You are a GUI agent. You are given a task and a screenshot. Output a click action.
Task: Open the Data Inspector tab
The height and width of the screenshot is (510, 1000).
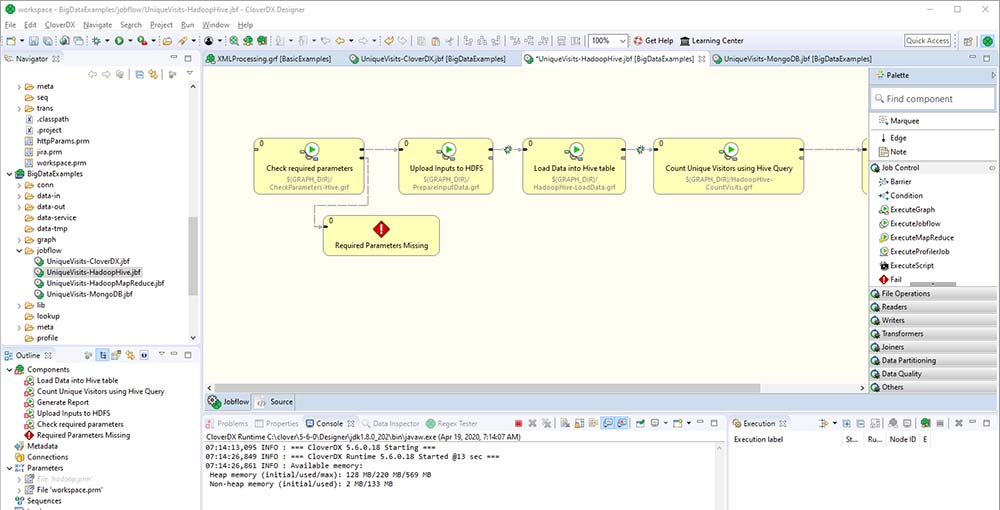[x=390, y=423]
